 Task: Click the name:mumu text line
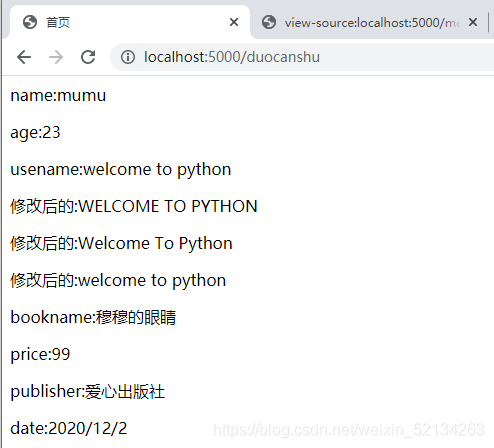(x=58, y=96)
